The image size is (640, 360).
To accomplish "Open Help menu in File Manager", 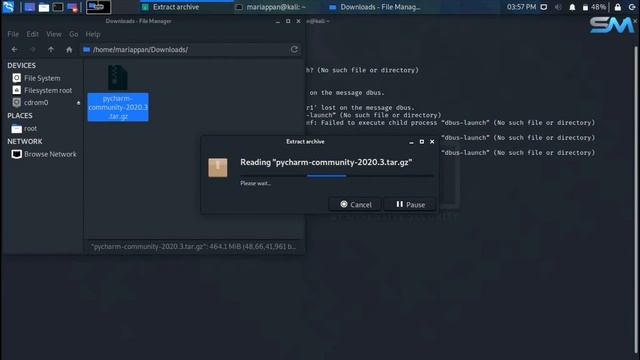I will coord(93,34).
